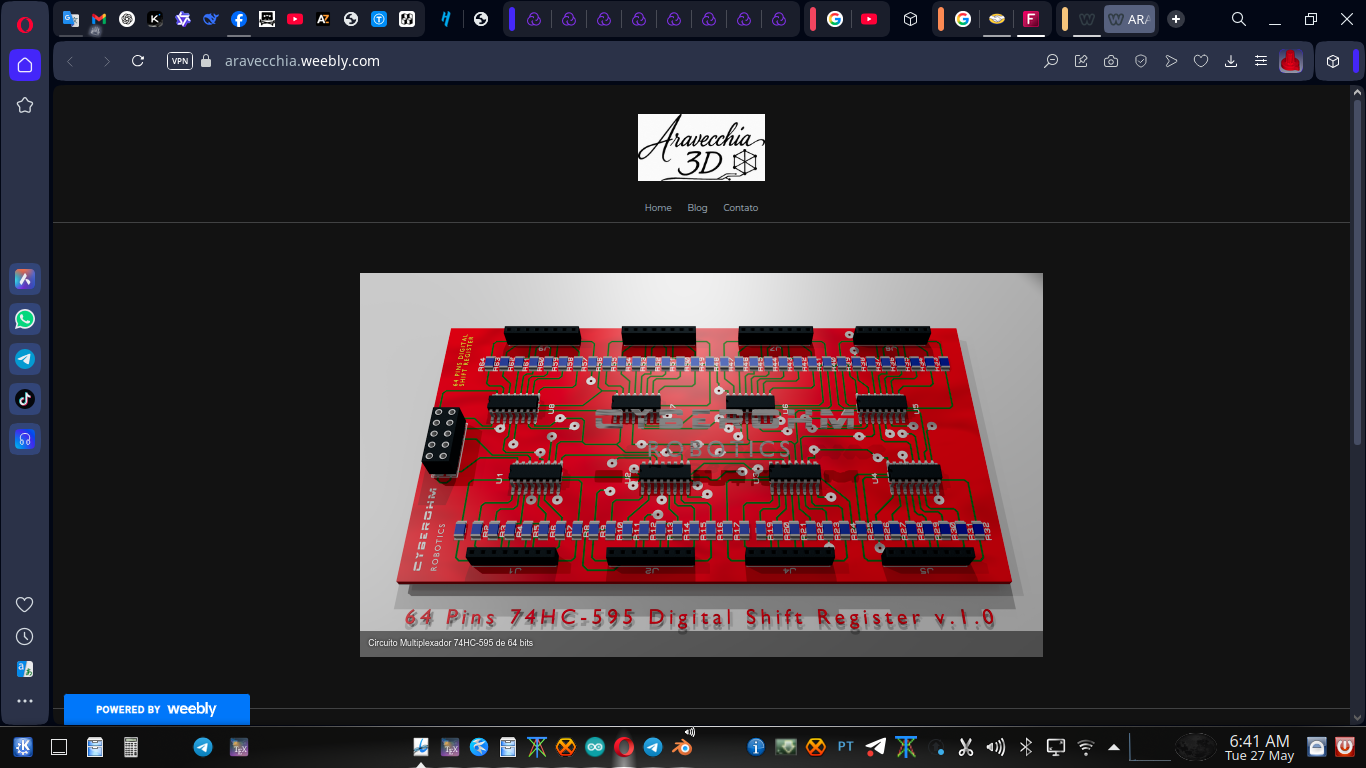
Task: Open the Arduino IDE taskbar icon
Action: tap(595, 747)
